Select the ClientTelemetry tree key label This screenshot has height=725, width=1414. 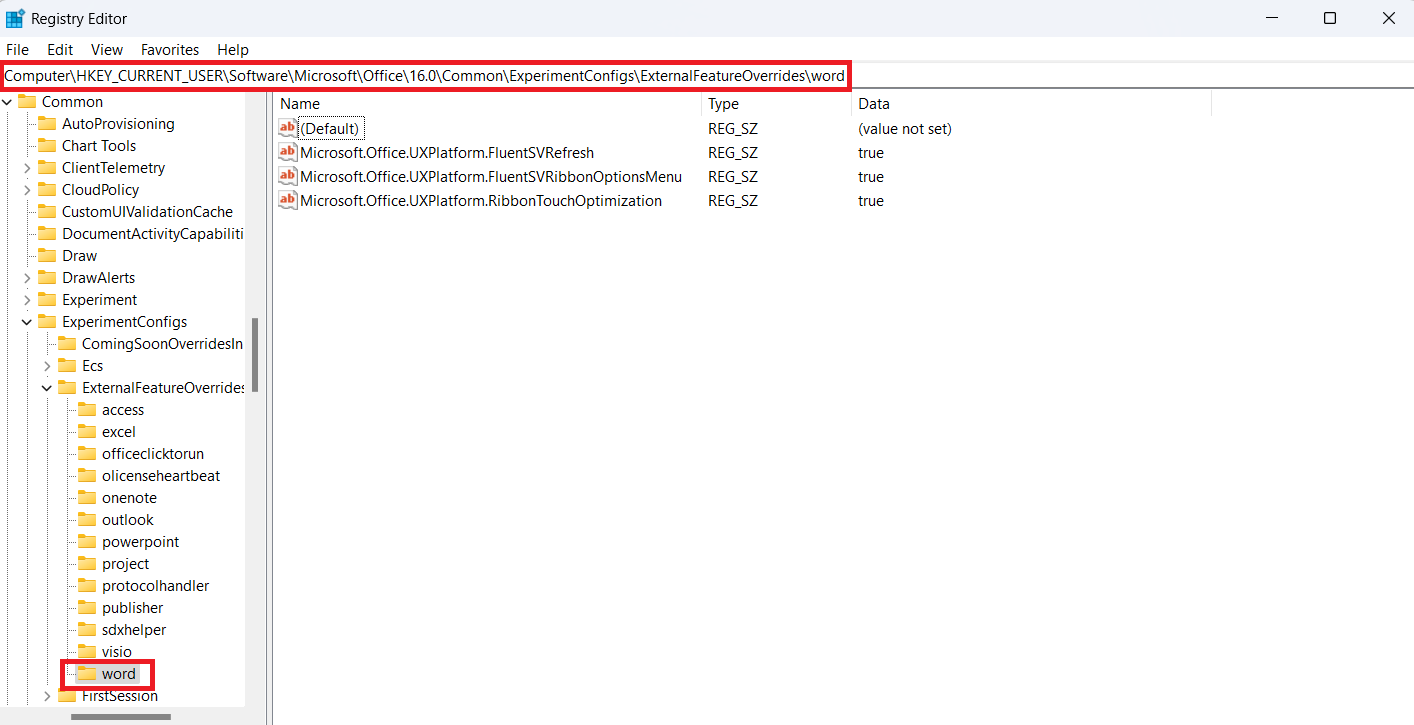pos(113,168)
